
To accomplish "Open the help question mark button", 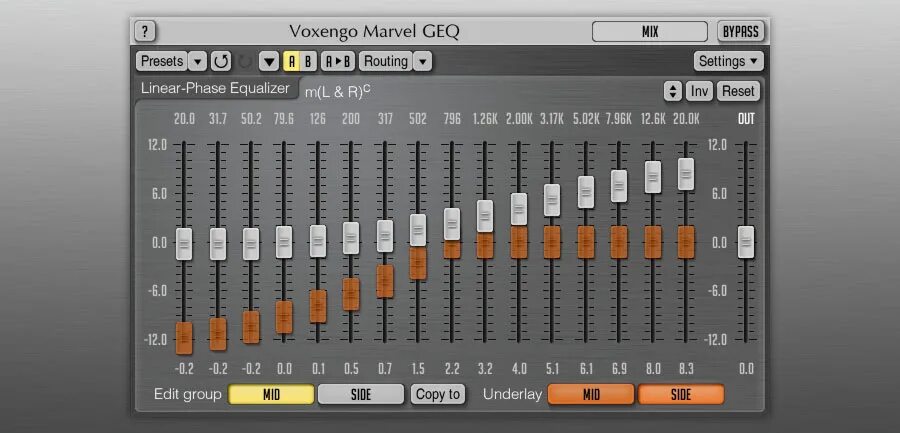I will pyautogui.click(x=145, y=31).
